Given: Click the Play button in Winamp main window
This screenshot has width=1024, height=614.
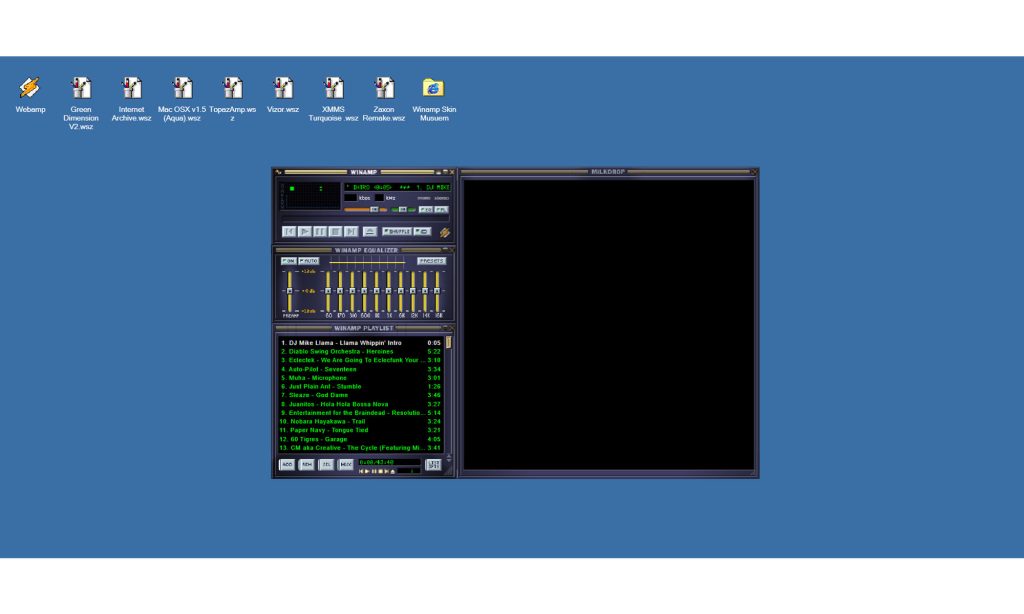Looking at the screenshot, I should pyautogui.click(x=304, y=231).
